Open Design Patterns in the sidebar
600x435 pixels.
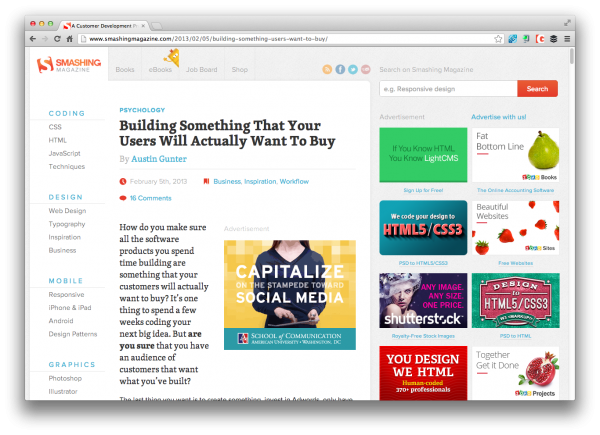[73, 334]
